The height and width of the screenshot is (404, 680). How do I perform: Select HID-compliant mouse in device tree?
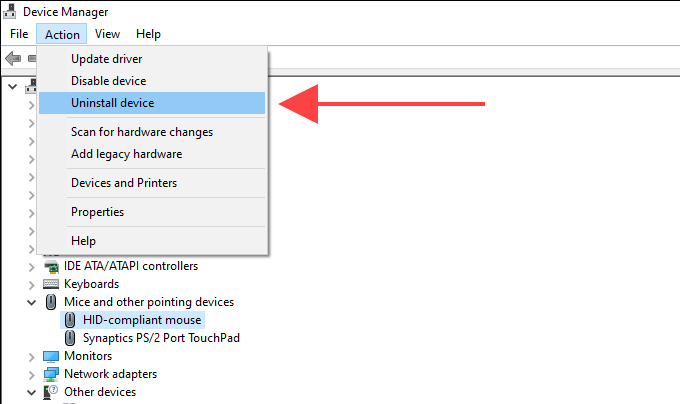142,320
